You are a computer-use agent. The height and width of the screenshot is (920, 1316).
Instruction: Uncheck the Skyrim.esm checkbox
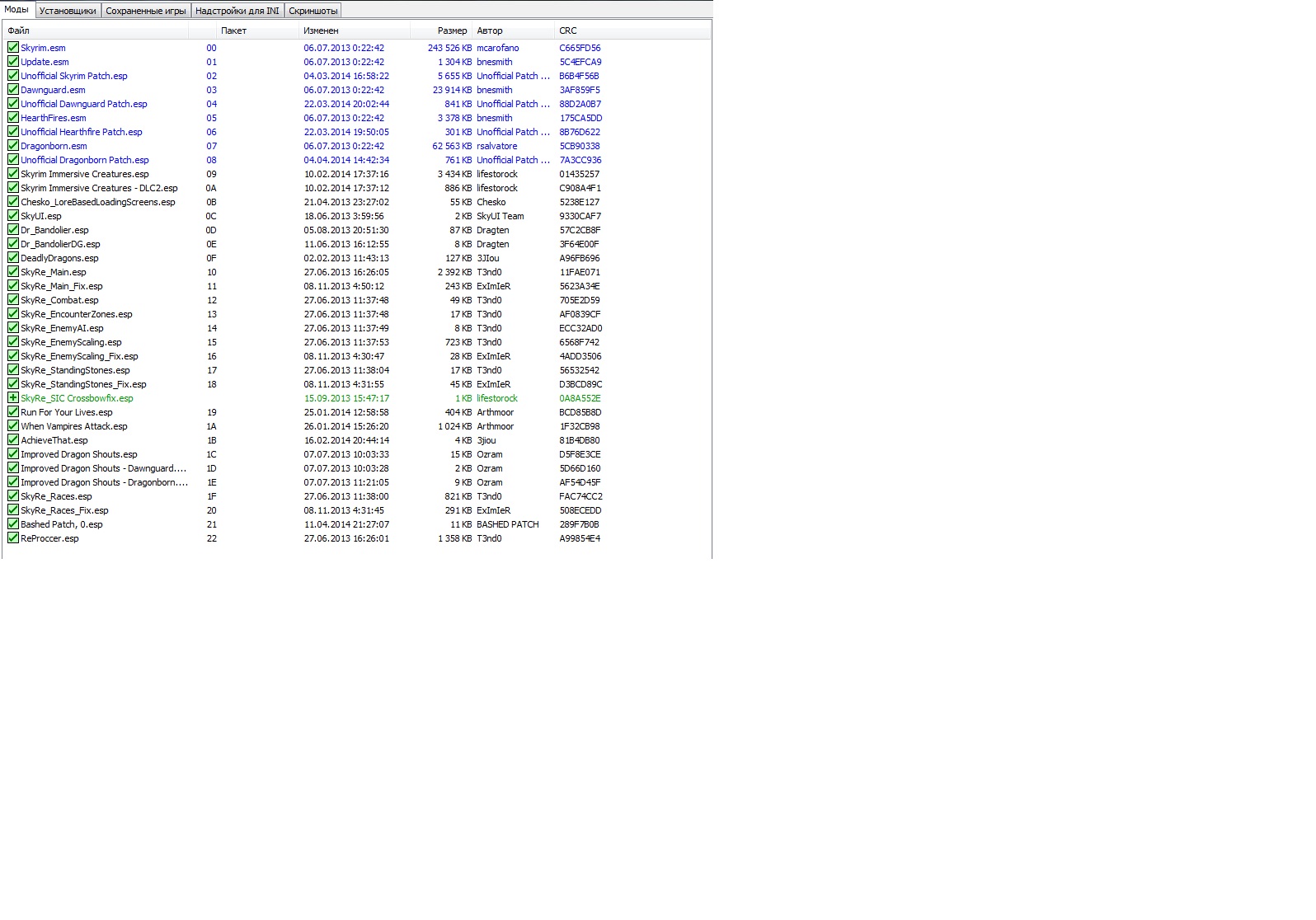pyautogui.click(x=13, y=48)
